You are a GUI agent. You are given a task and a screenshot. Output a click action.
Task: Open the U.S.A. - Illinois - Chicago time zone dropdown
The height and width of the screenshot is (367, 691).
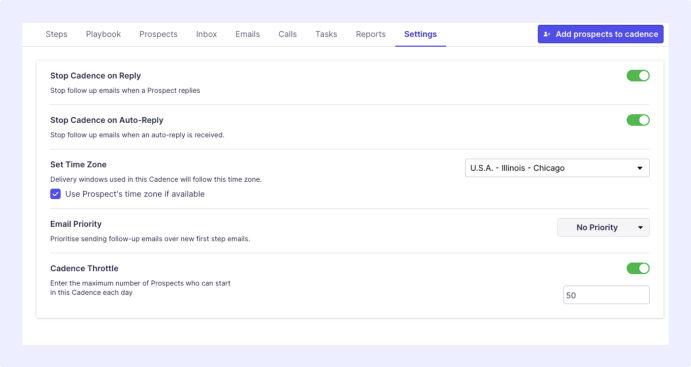tap(557, 168)
